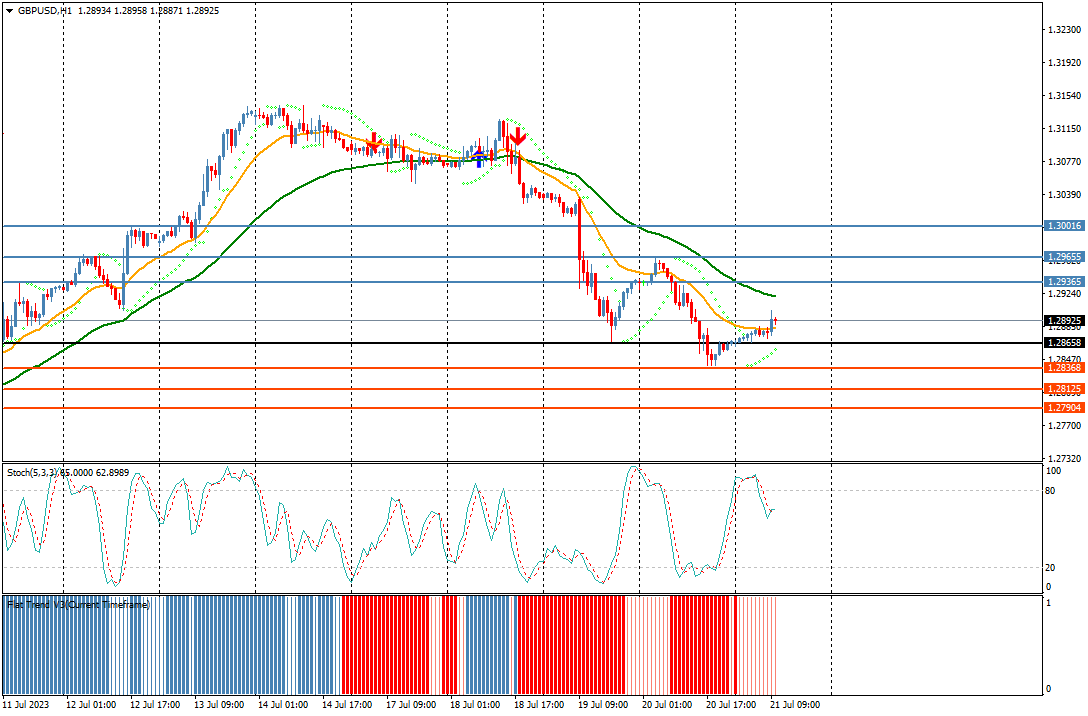Select the red down arrow above 14 Jul 17:00

374,144
